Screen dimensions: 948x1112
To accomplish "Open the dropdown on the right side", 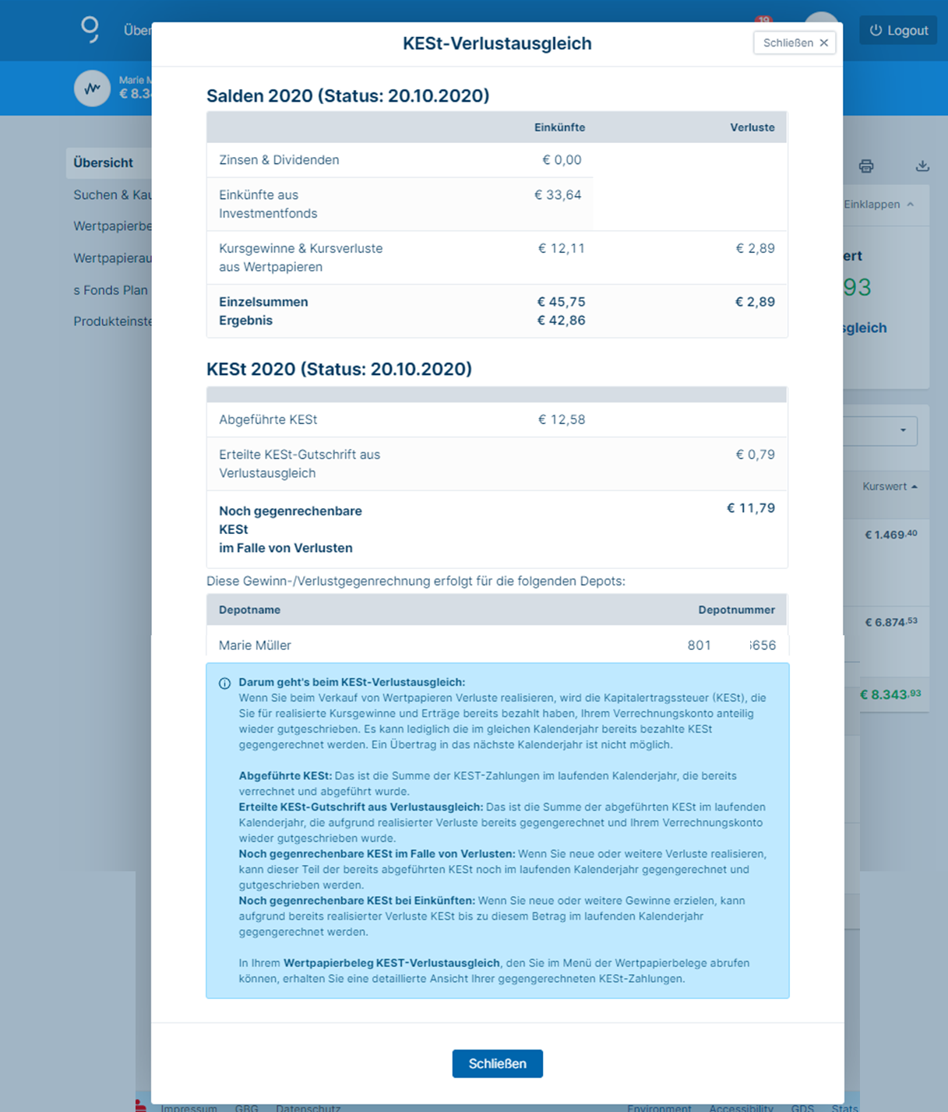I will coord(881,430).
